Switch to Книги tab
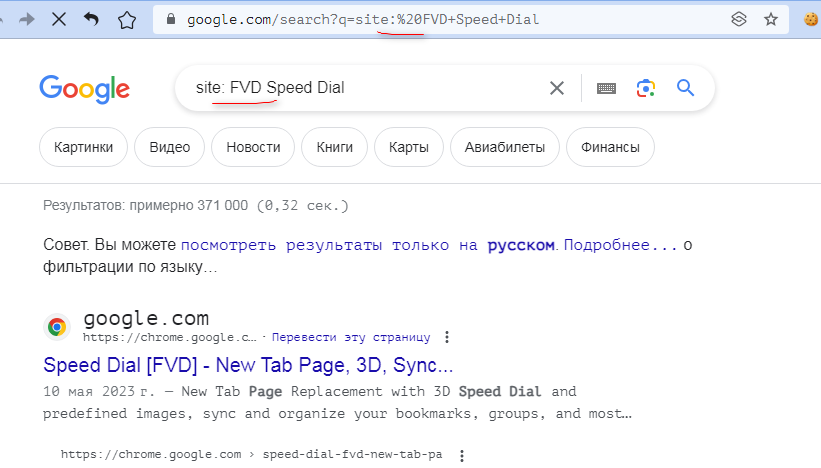The width and height of the screenshot is (821, 468). 335,147
